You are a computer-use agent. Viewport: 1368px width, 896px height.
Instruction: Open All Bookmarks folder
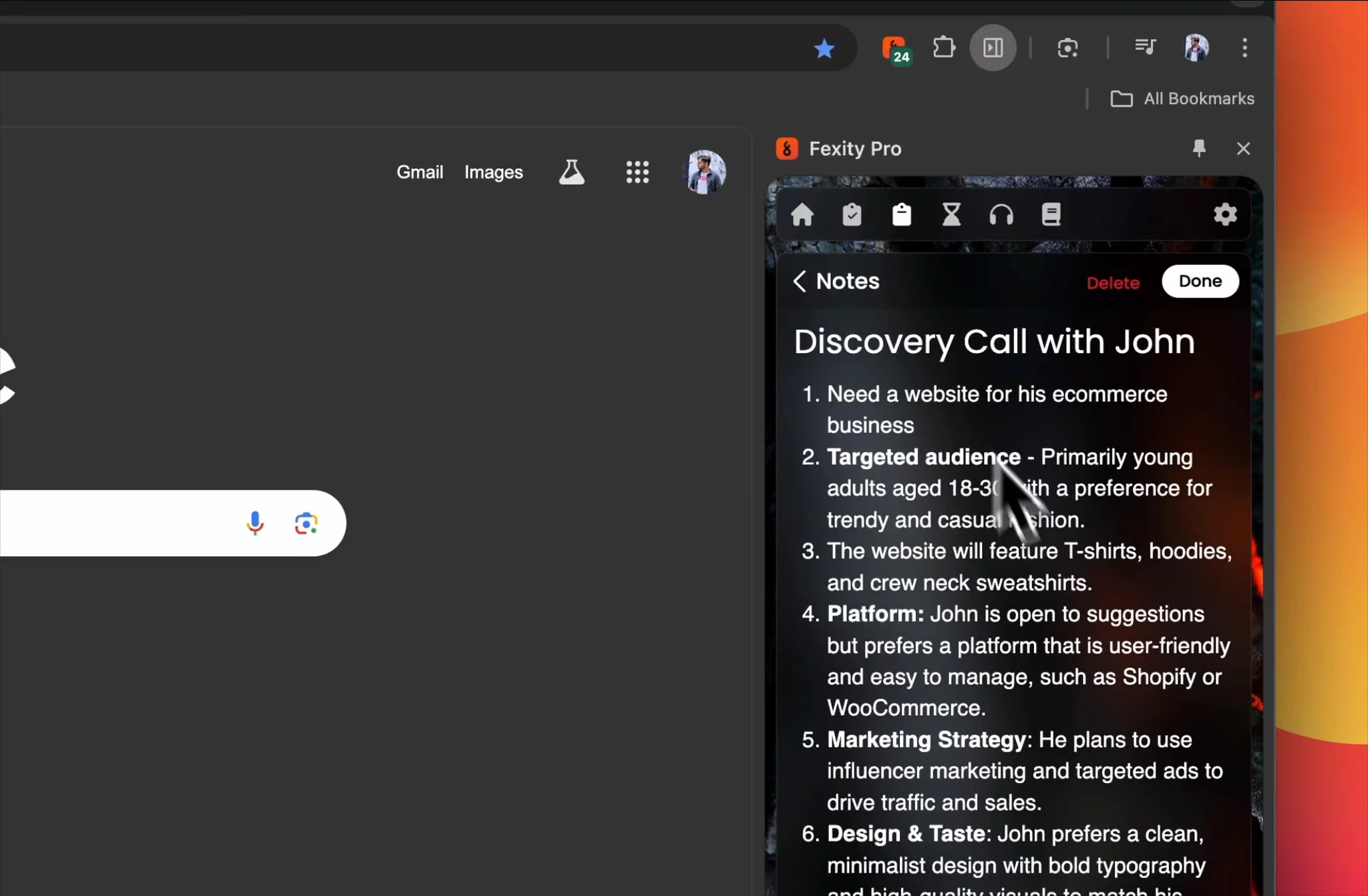(x=1182, y=99)
